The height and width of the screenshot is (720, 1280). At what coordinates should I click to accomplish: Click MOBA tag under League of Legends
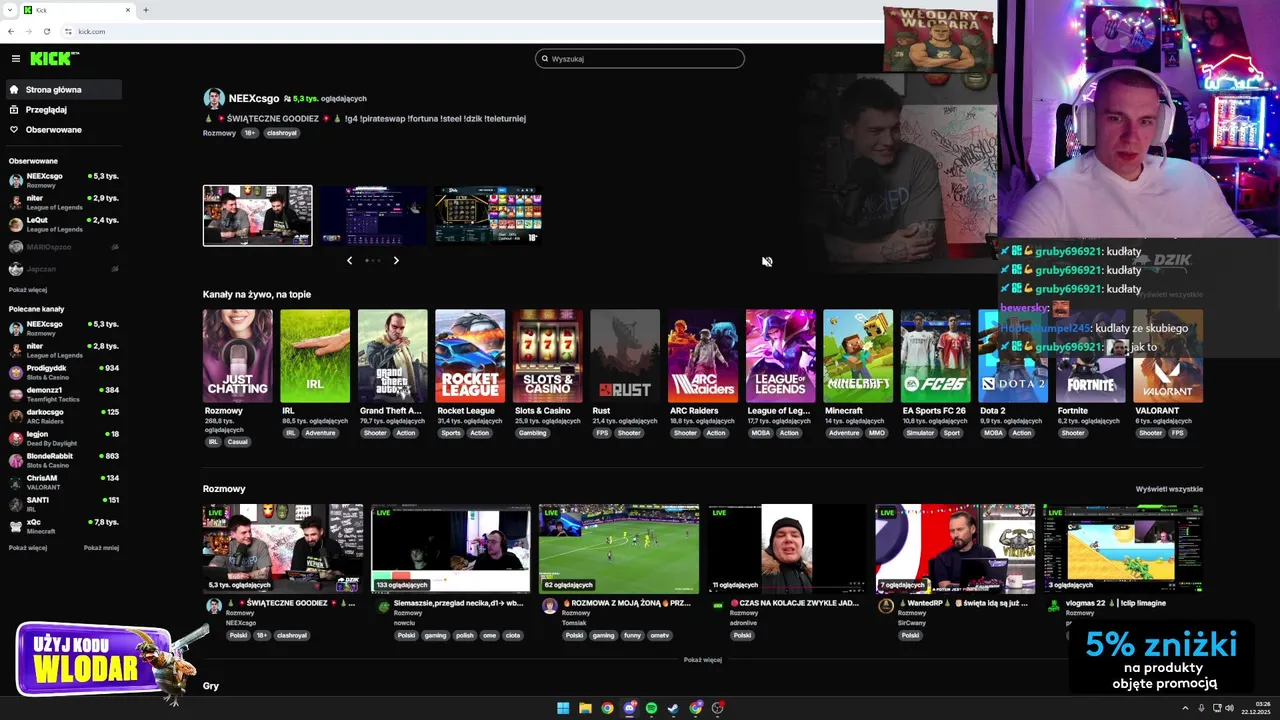tap(761, 433)
